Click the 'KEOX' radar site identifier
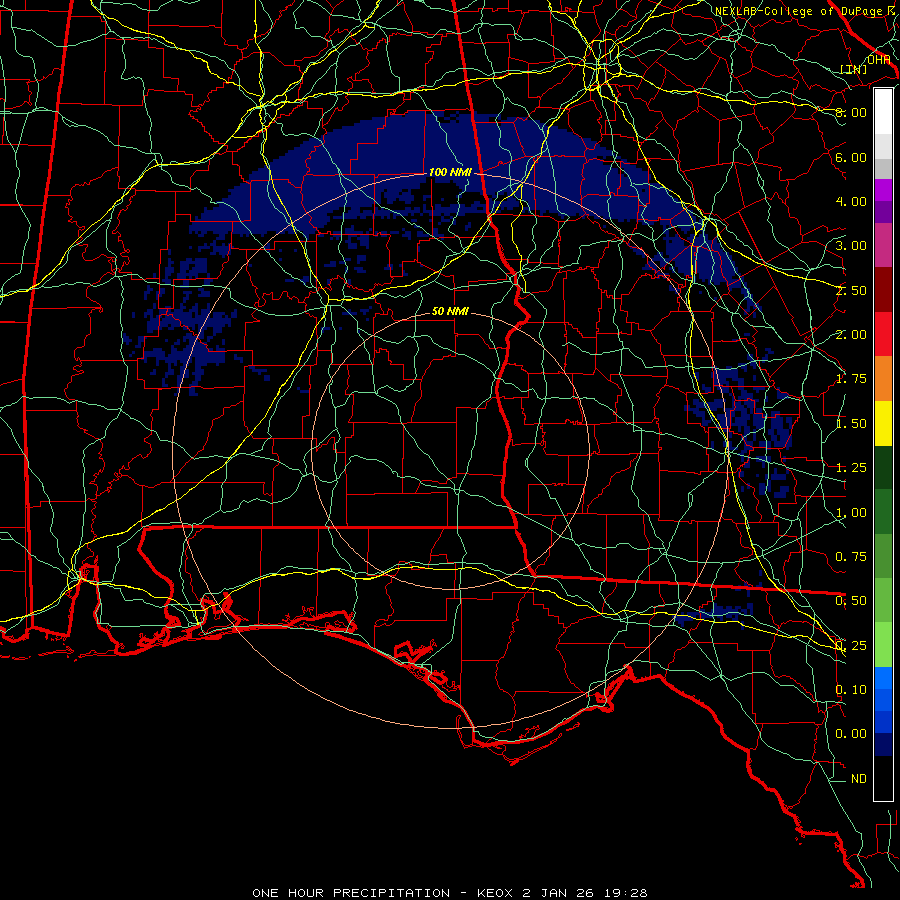Viewport: 900px width, 900px height. pyautogui.click(x=495, y=893)
